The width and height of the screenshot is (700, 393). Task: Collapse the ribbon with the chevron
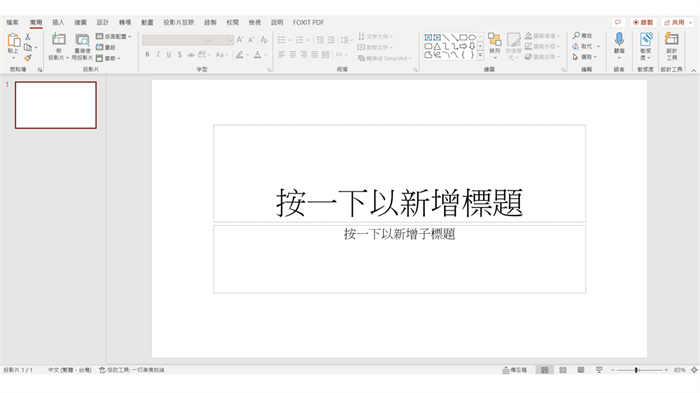(x=694, y=70)
